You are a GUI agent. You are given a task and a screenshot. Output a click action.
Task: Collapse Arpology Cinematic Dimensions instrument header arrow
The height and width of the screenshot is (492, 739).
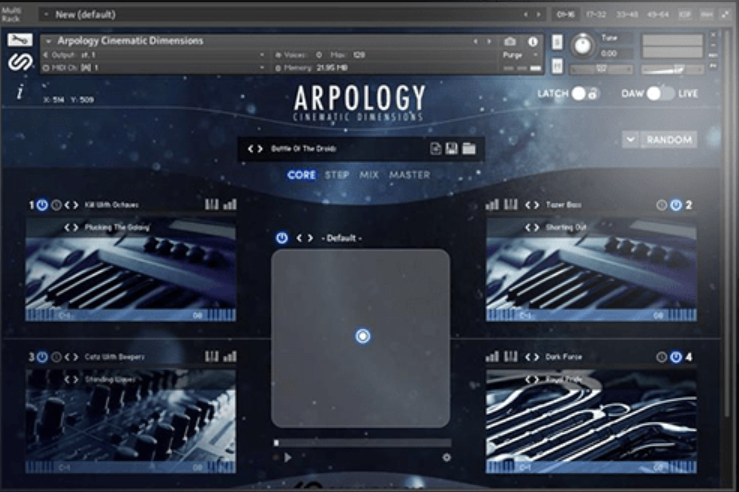(x=48, y=41)
